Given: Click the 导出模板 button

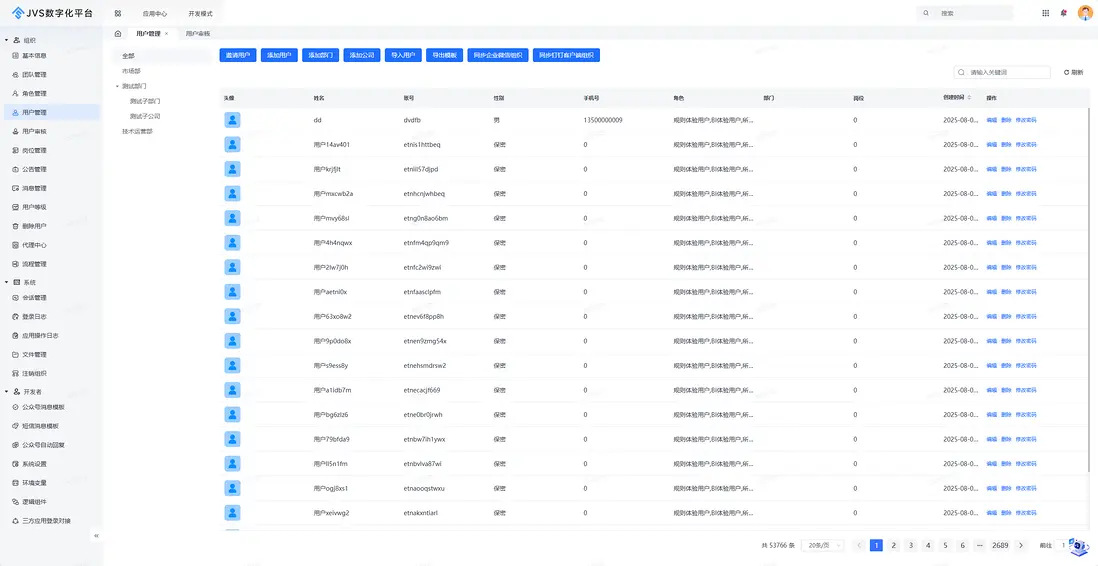Looking at the screenshot, I should (445, 55).
